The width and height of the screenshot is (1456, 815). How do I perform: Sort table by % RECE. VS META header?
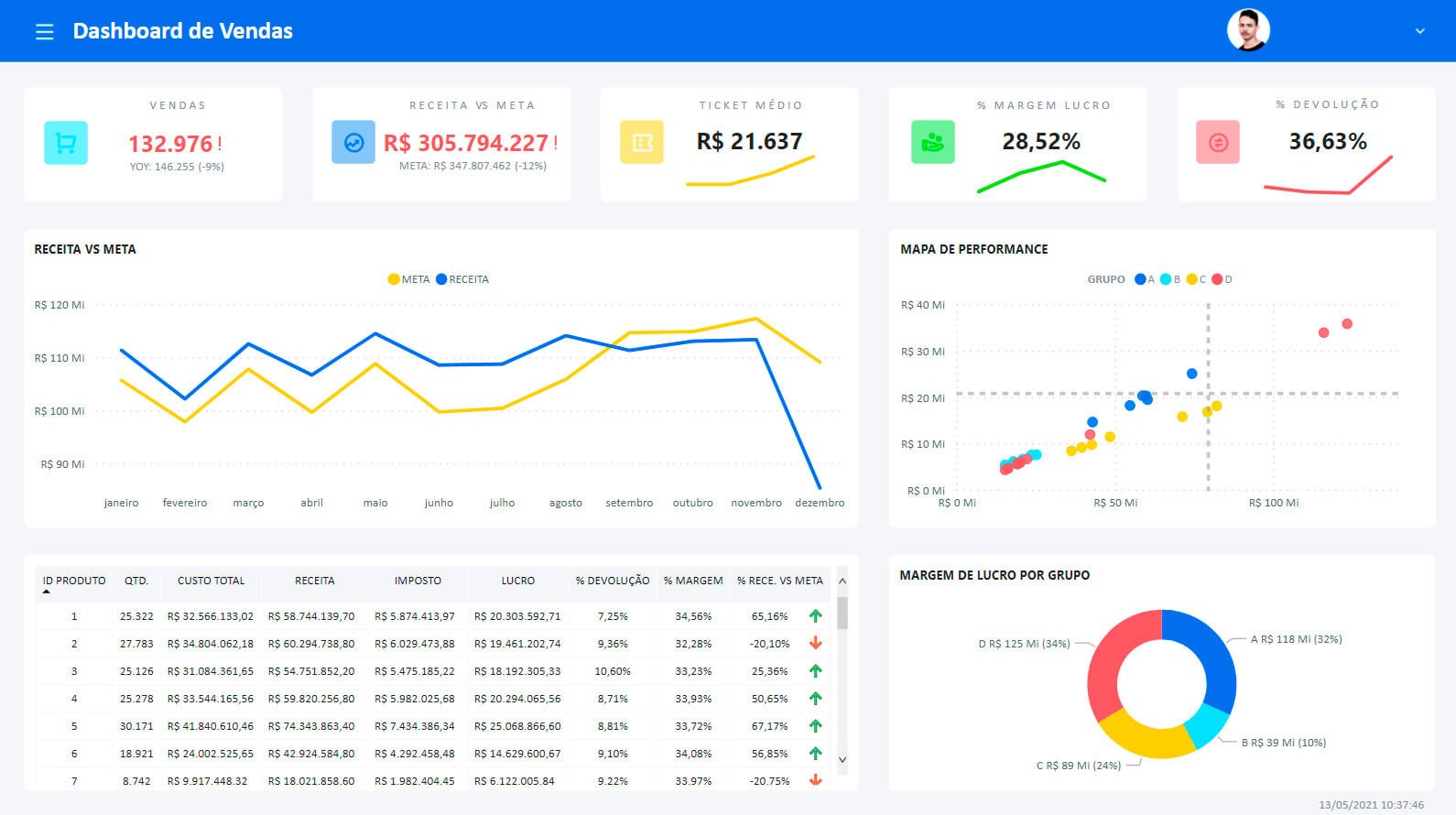pyautogui.click(x=780, y=581)
